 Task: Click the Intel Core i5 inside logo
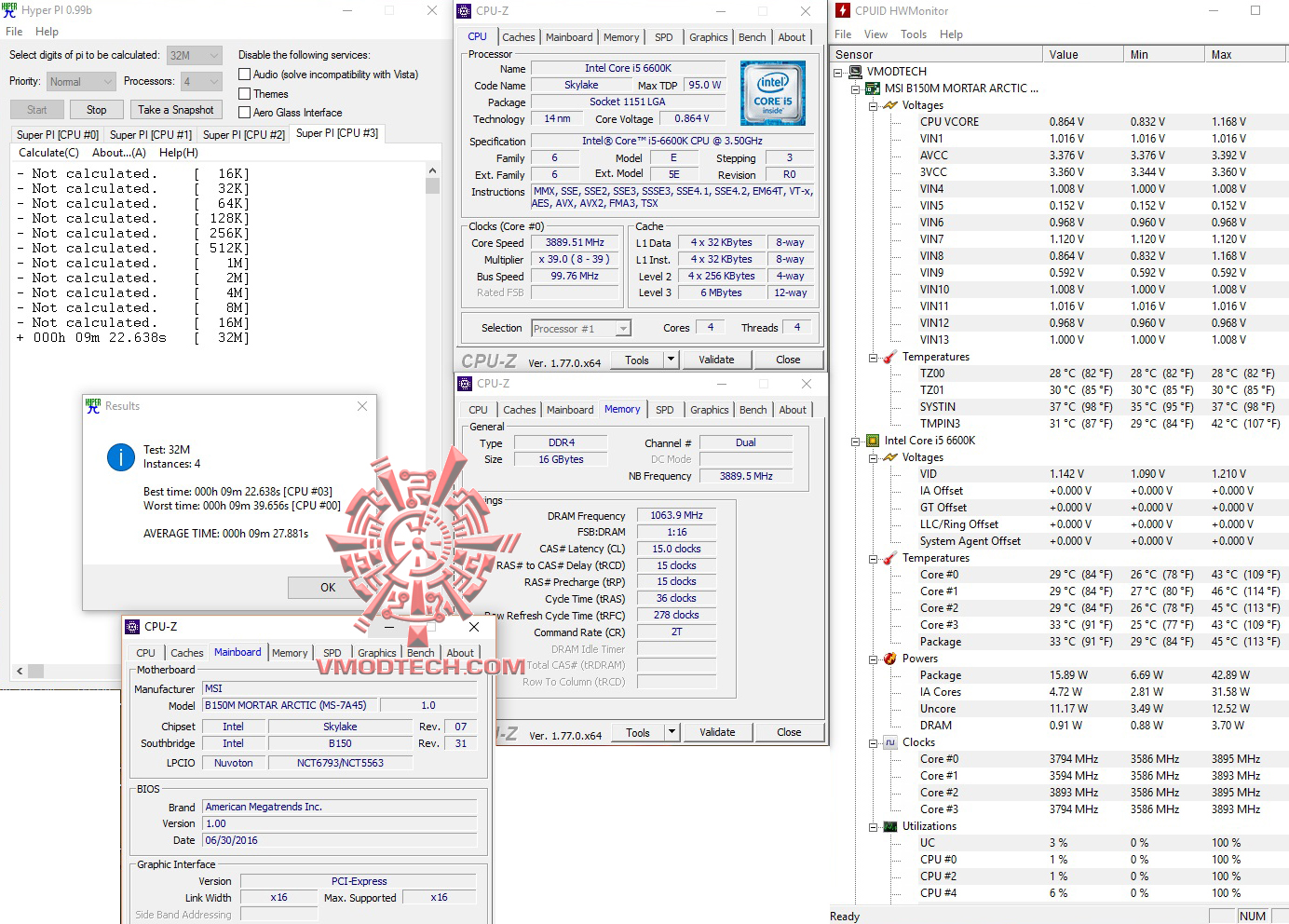tap(772, 93)
